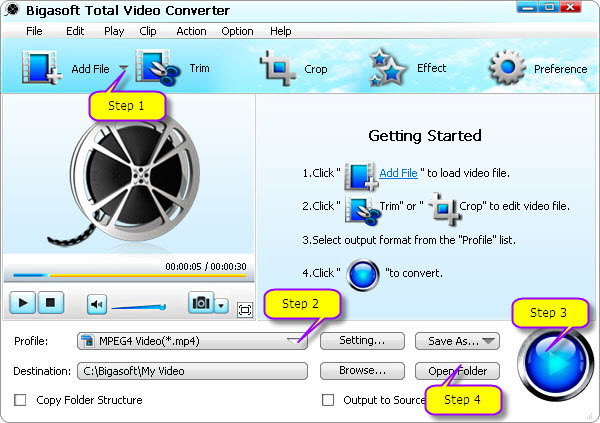Click the Trim scissors toolbar icon
Image resolution: width=600 pixels, height=423 pixels.
pyautogui.click(x=157, y=67)
